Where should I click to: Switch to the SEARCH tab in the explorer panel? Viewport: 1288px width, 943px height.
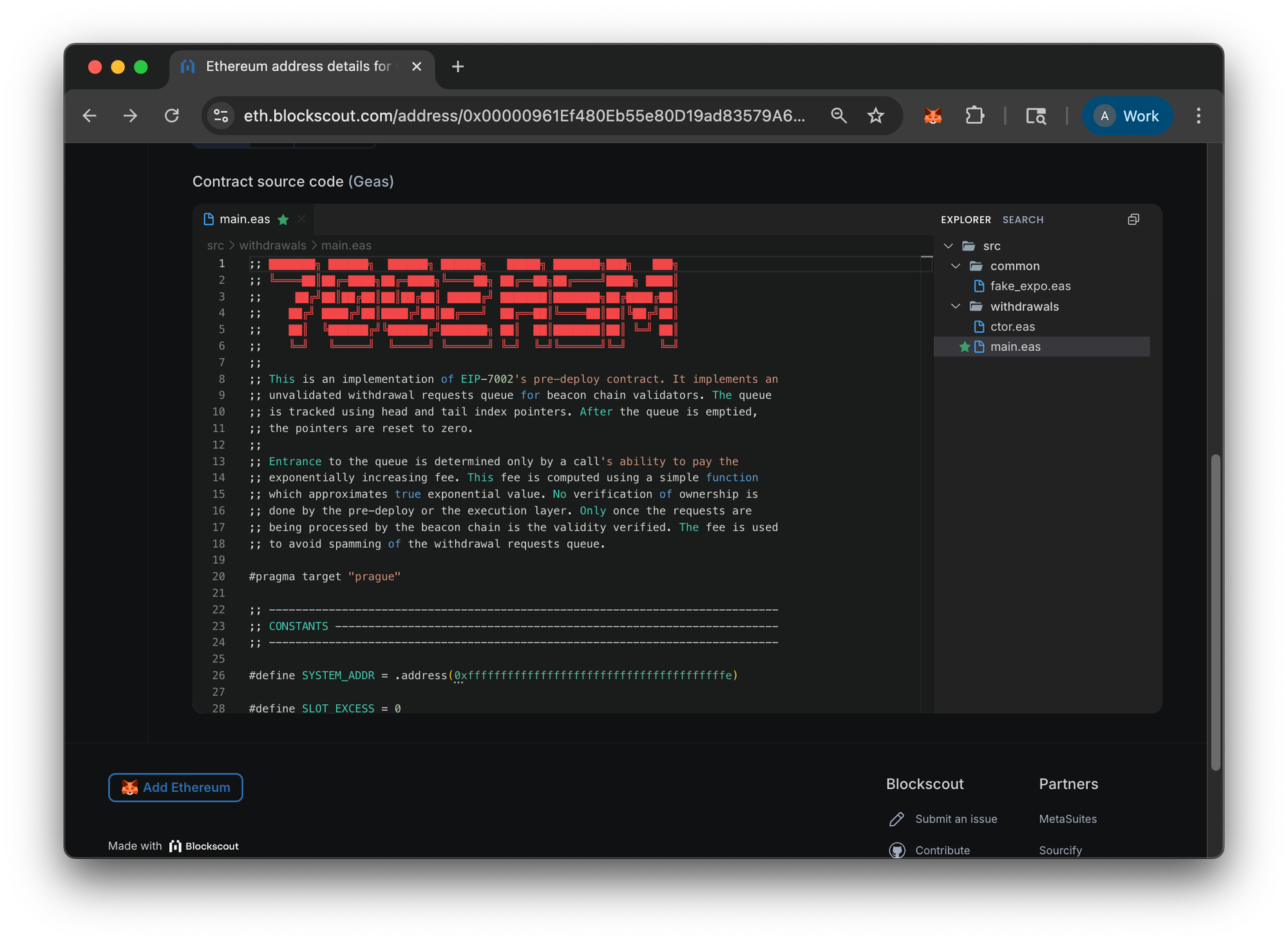(1023, 220)
